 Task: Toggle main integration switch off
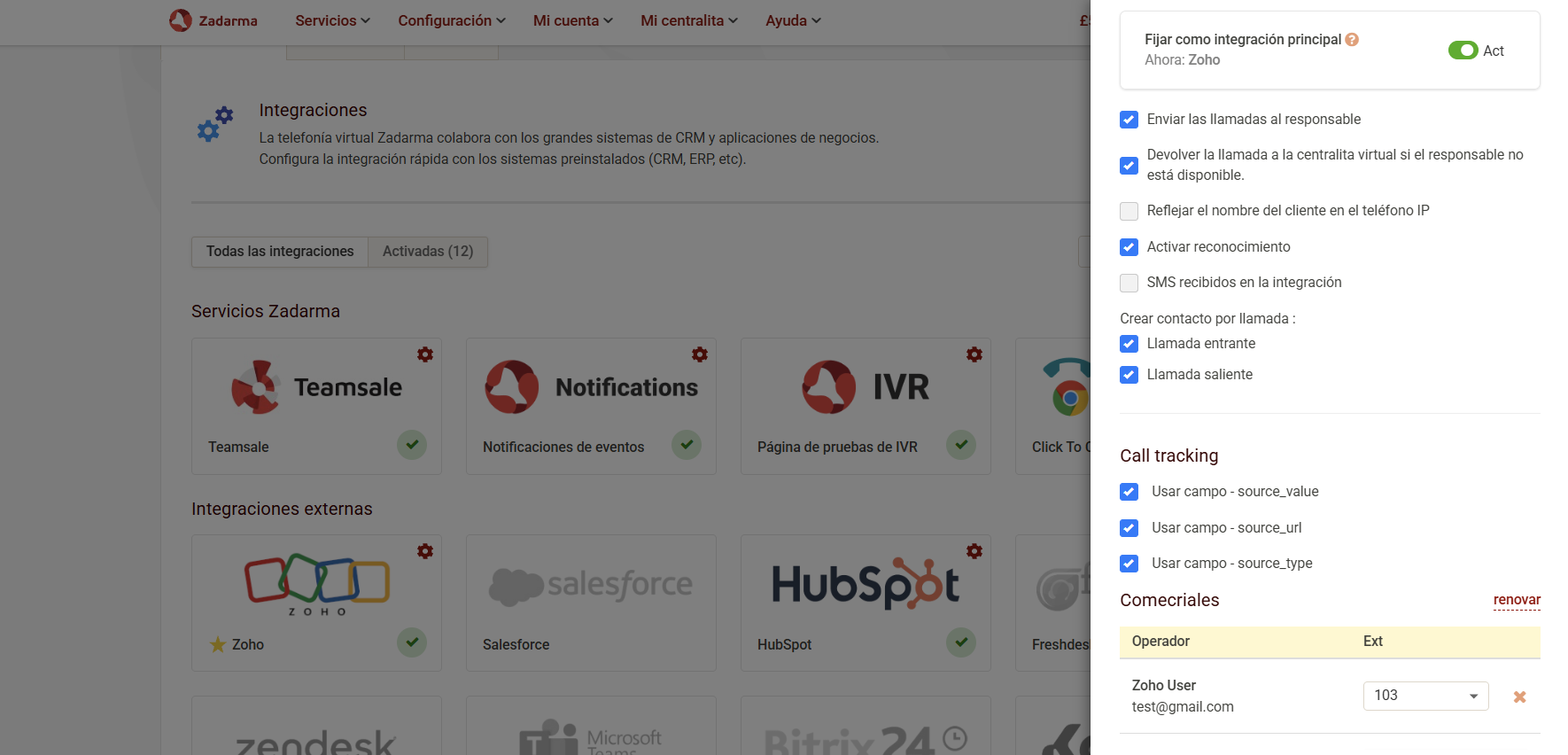[x=1463, y=51]
